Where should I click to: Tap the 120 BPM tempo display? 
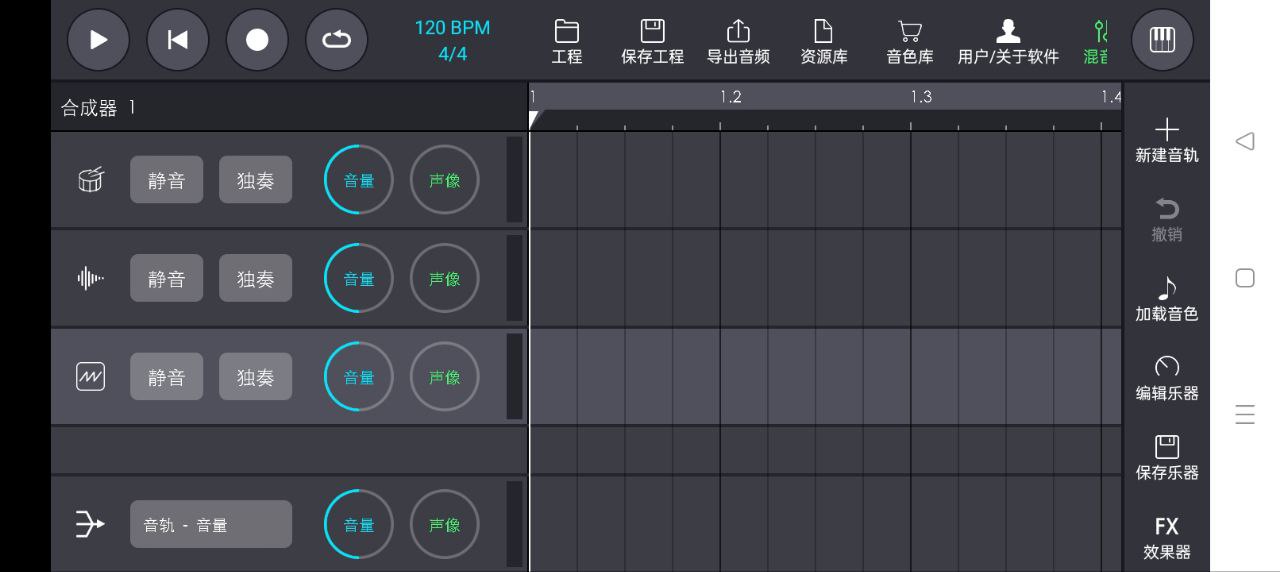(x=452, y=28)
